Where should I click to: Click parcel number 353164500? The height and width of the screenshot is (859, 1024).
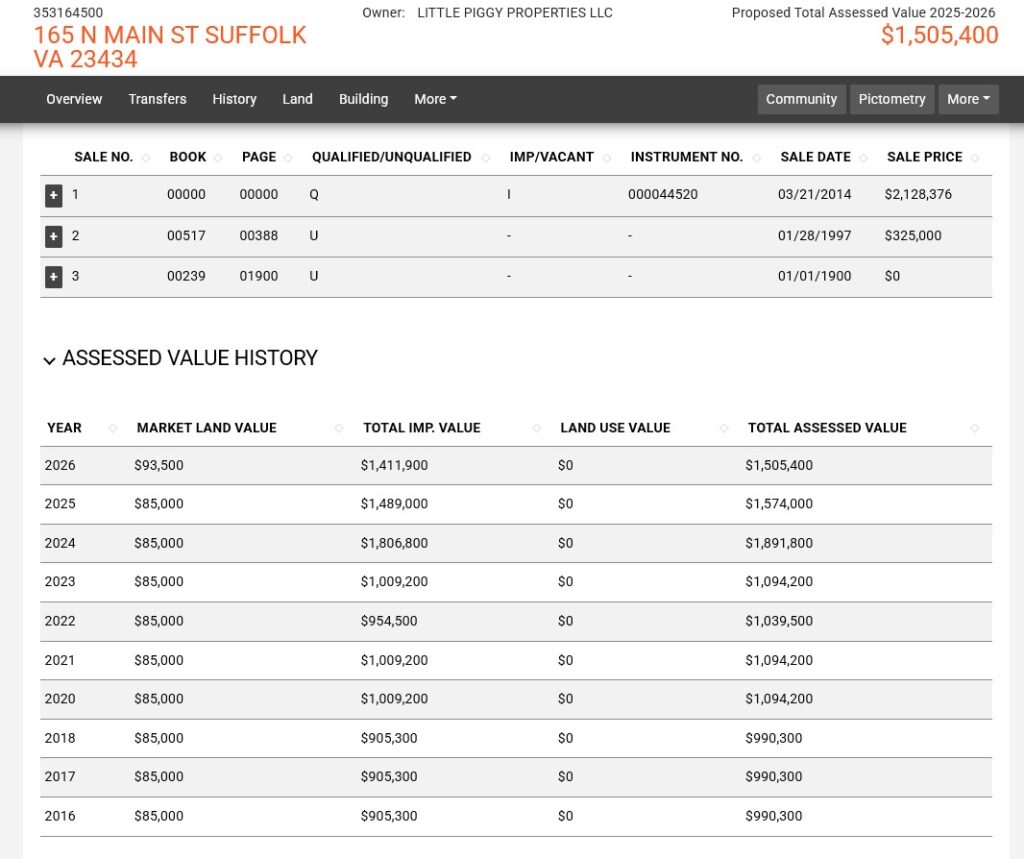point(68,12)
